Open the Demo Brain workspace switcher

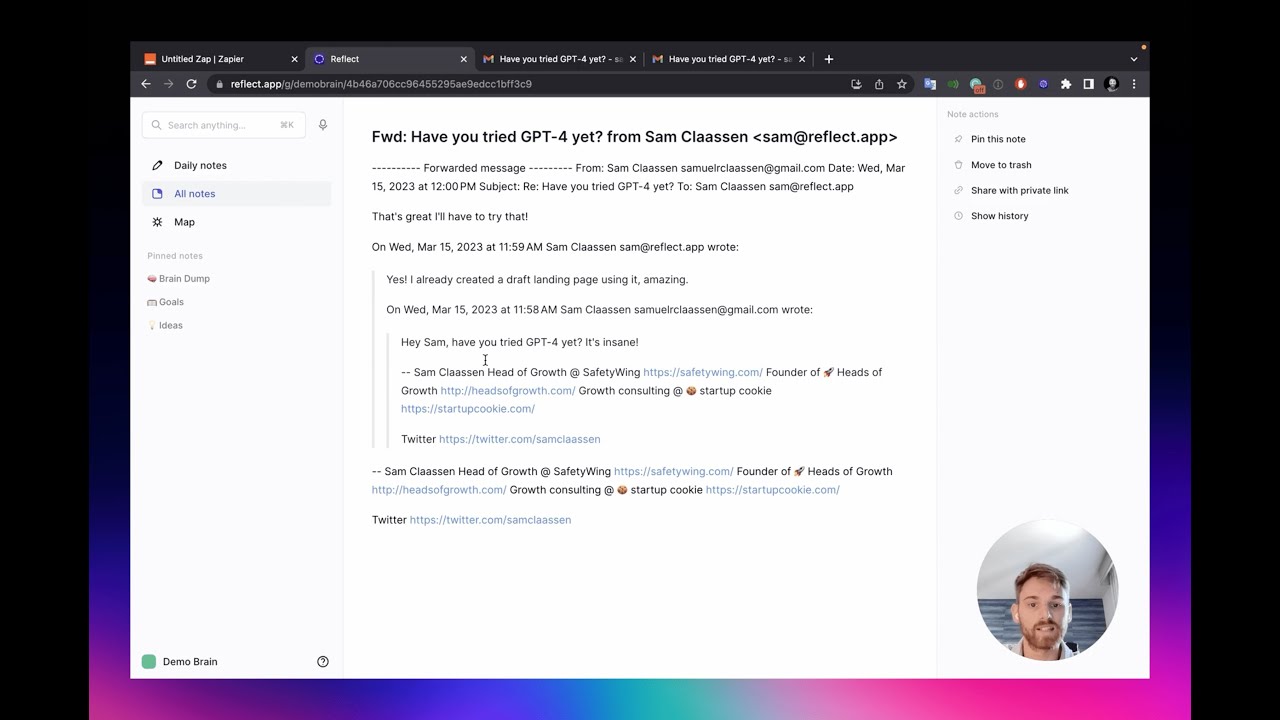tap(180, 661)
